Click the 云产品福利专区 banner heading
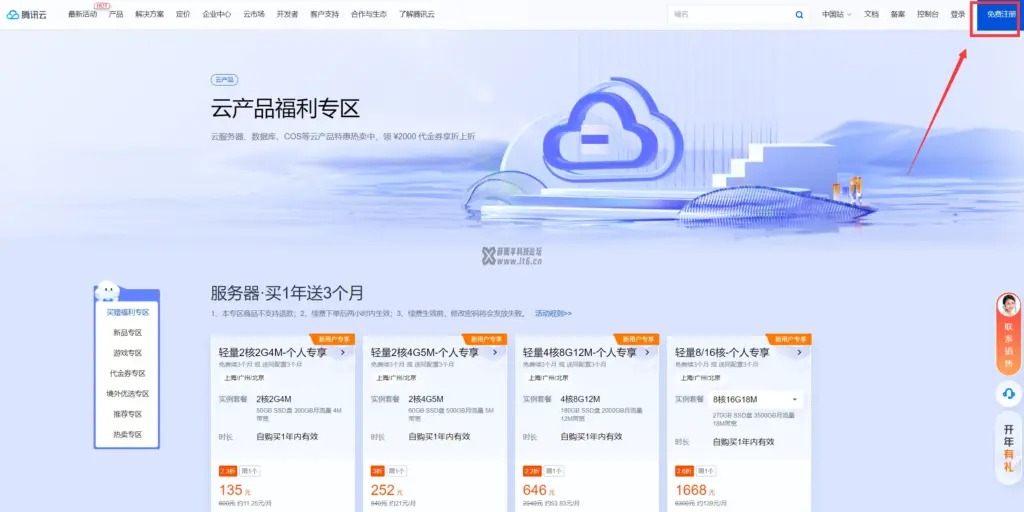 285,108
